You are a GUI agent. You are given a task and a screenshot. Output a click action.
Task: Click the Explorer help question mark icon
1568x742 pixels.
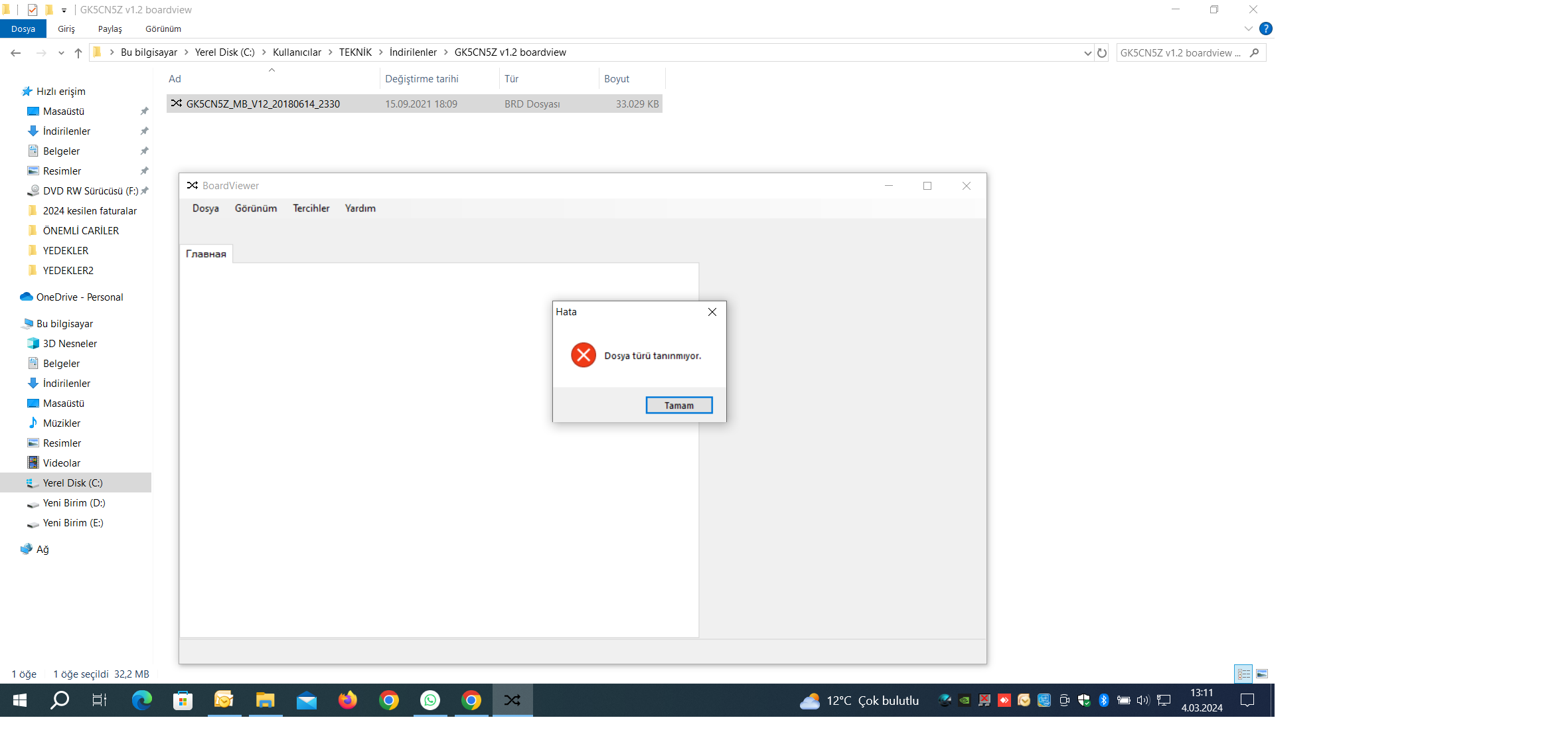[1265, 29]
